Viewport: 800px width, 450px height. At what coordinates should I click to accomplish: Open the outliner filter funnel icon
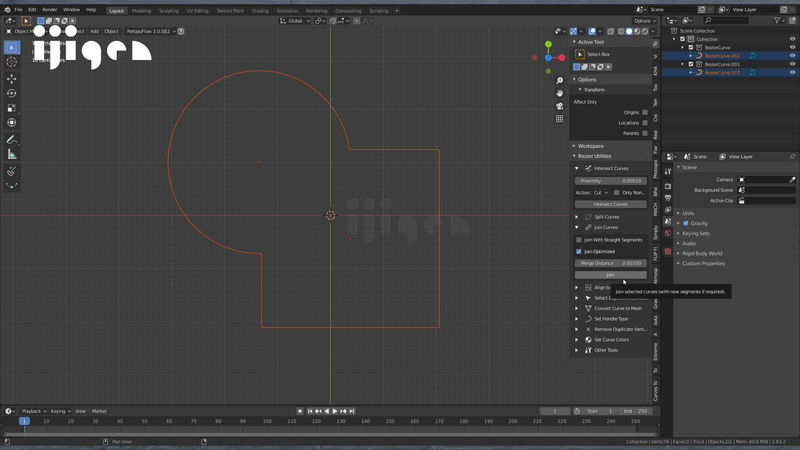click(777, 20)
